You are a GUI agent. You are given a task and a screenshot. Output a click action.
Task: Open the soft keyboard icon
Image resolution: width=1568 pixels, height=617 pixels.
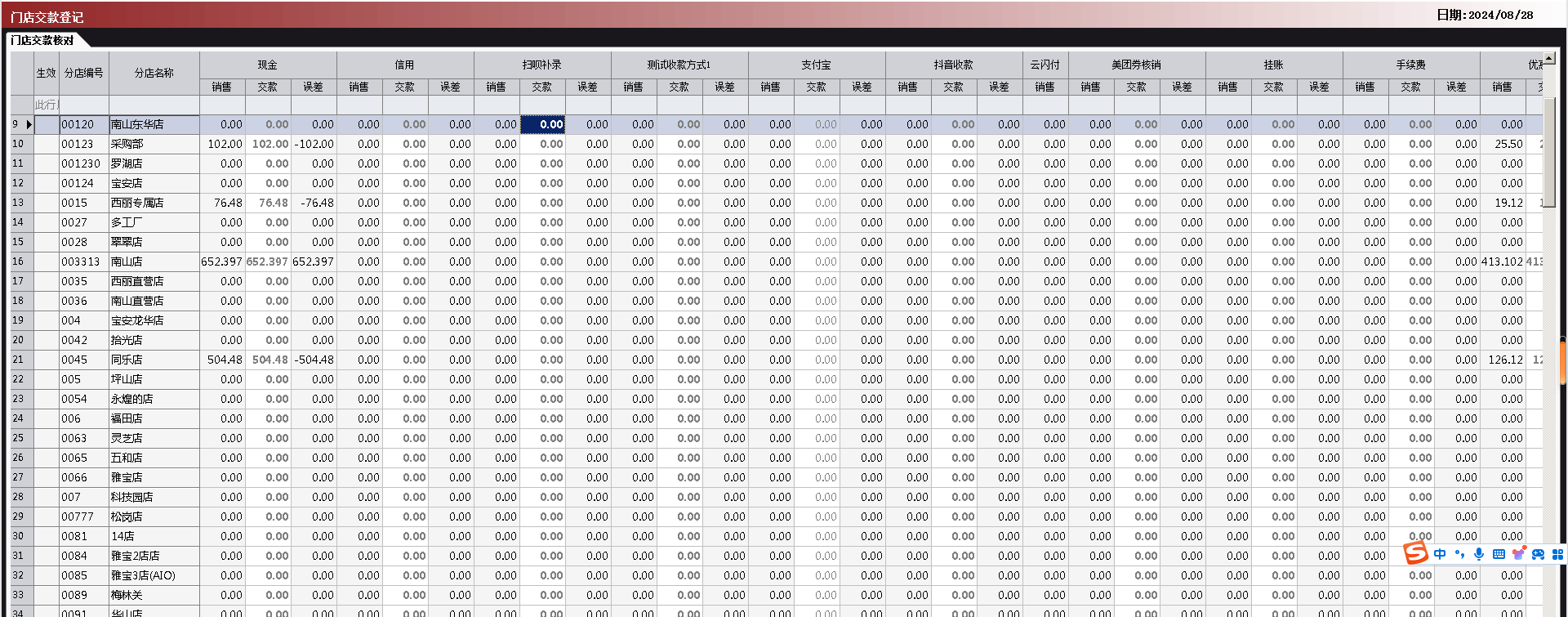coord(1499,554)
